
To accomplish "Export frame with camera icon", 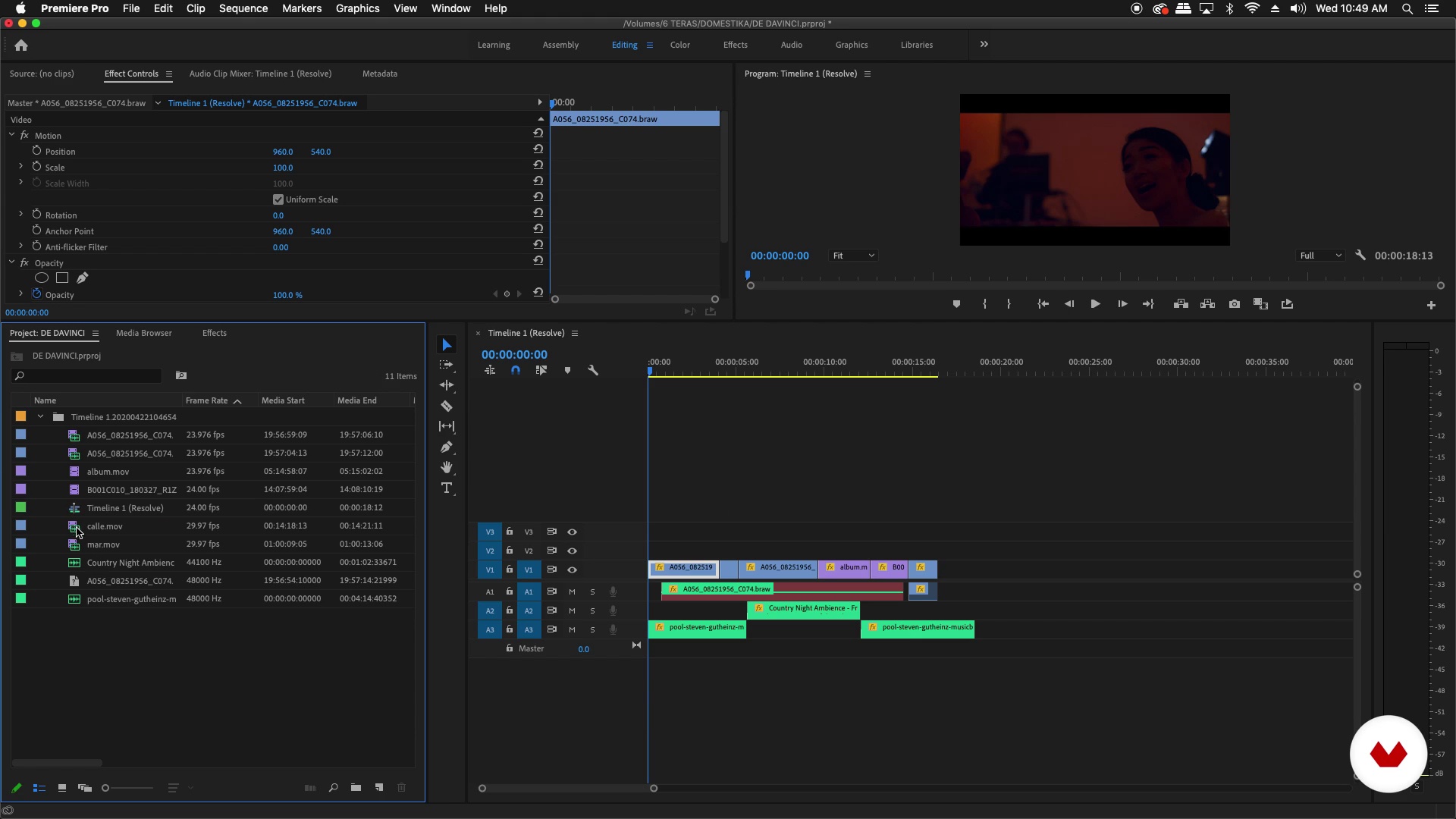I will 1235,304.
